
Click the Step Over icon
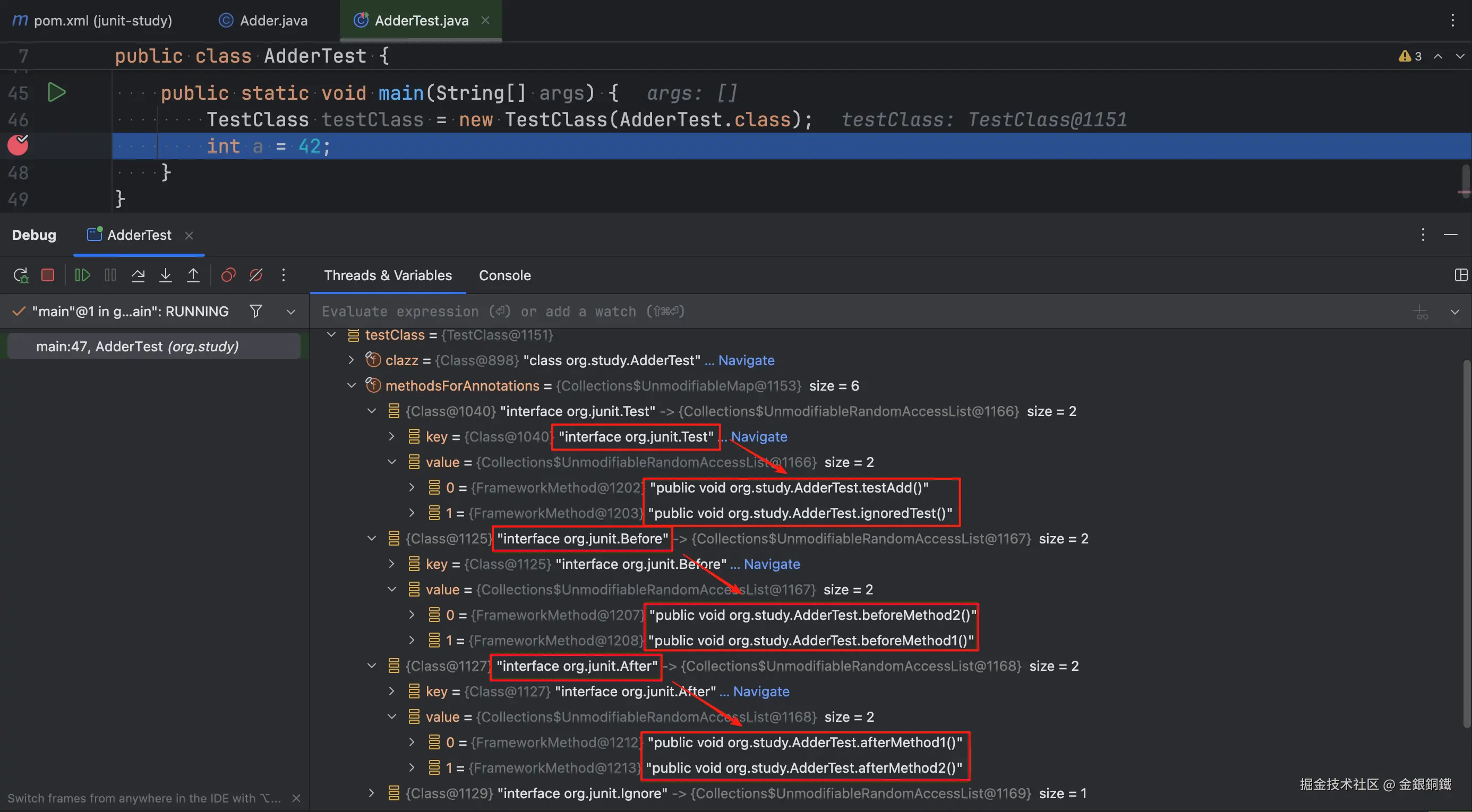[x=138, y=275]
